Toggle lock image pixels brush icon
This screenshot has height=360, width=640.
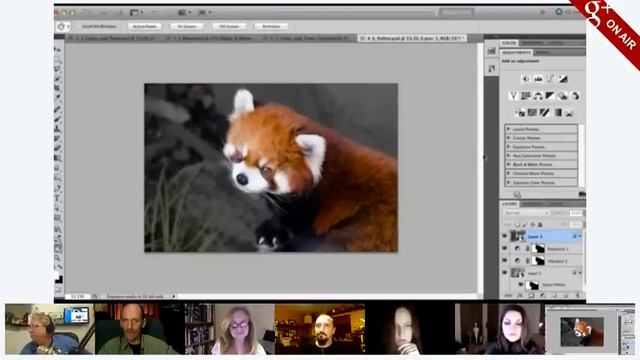click(525, 224)
